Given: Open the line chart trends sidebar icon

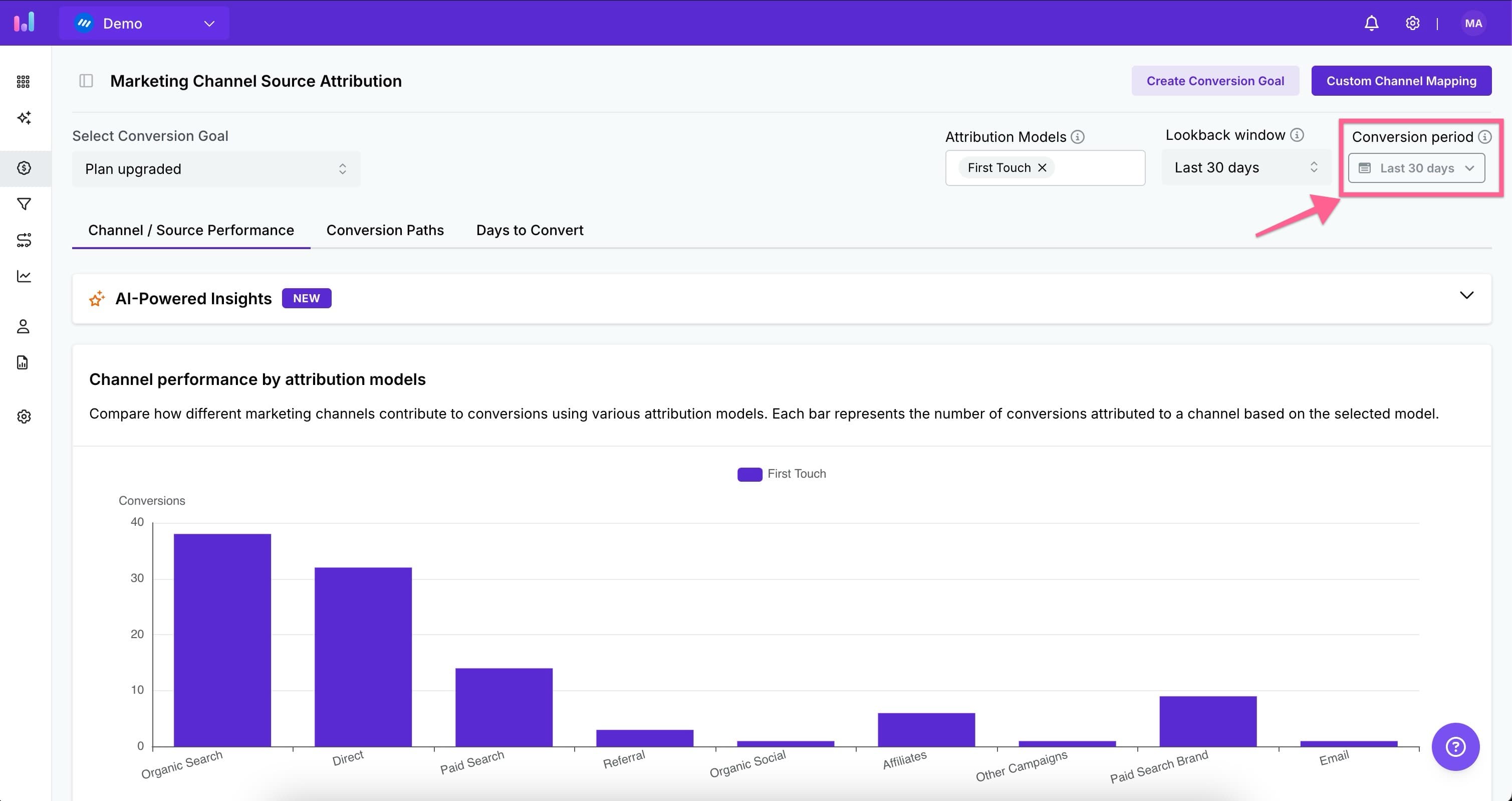Looking at the screenshot, I should [x=24, y=276].
